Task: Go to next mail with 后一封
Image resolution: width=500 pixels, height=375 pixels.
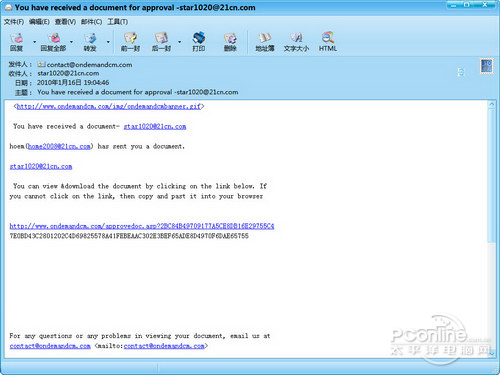Action: (x=161, y=42)
